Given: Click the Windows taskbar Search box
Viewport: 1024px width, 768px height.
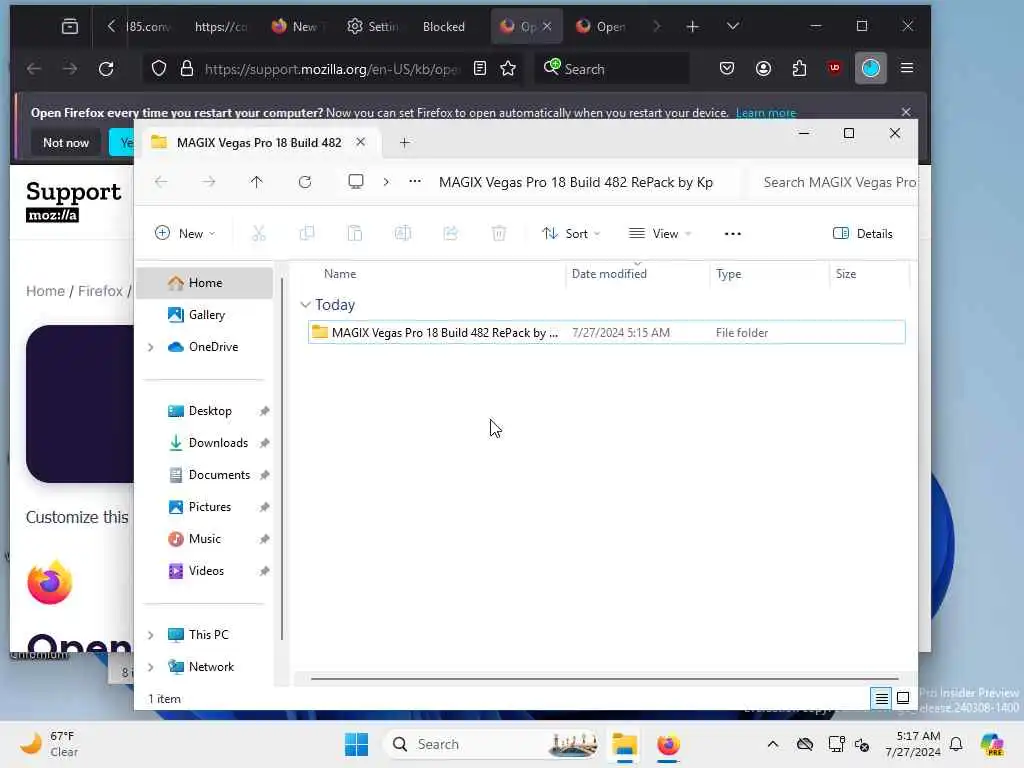Looking at the screenshot, I should (x=492, y=744).
